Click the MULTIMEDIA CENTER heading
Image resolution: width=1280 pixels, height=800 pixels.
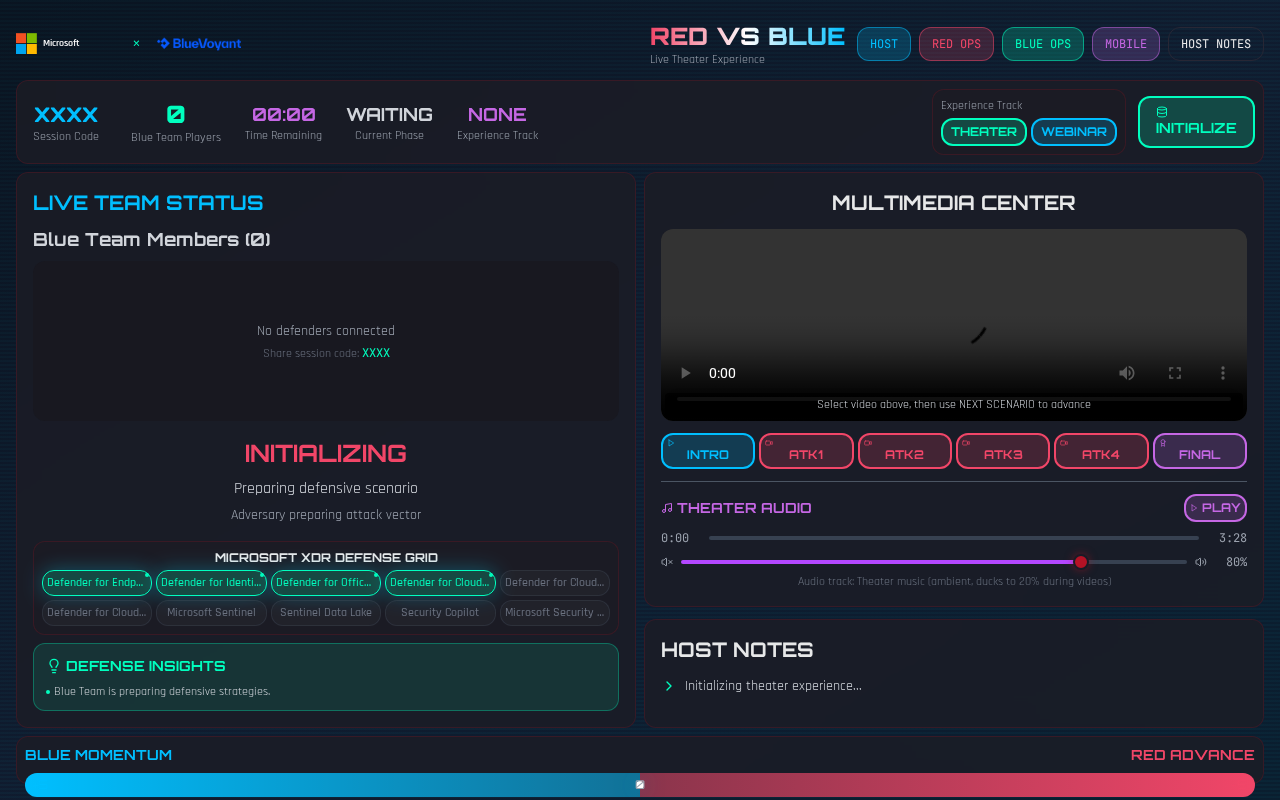point(954,203)
